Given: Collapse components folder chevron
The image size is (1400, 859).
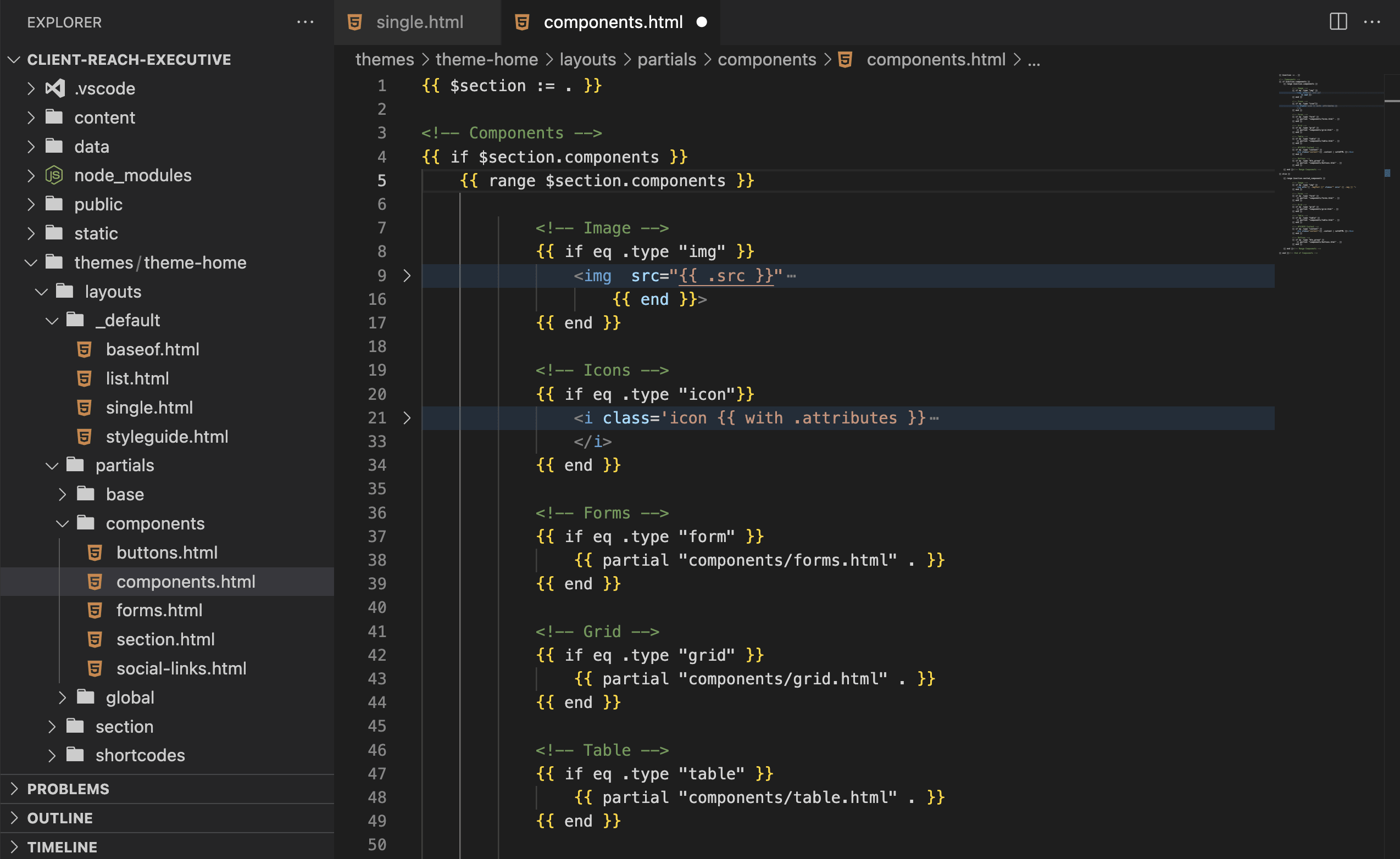Looking at the screenshot, I should pos(63,523).
